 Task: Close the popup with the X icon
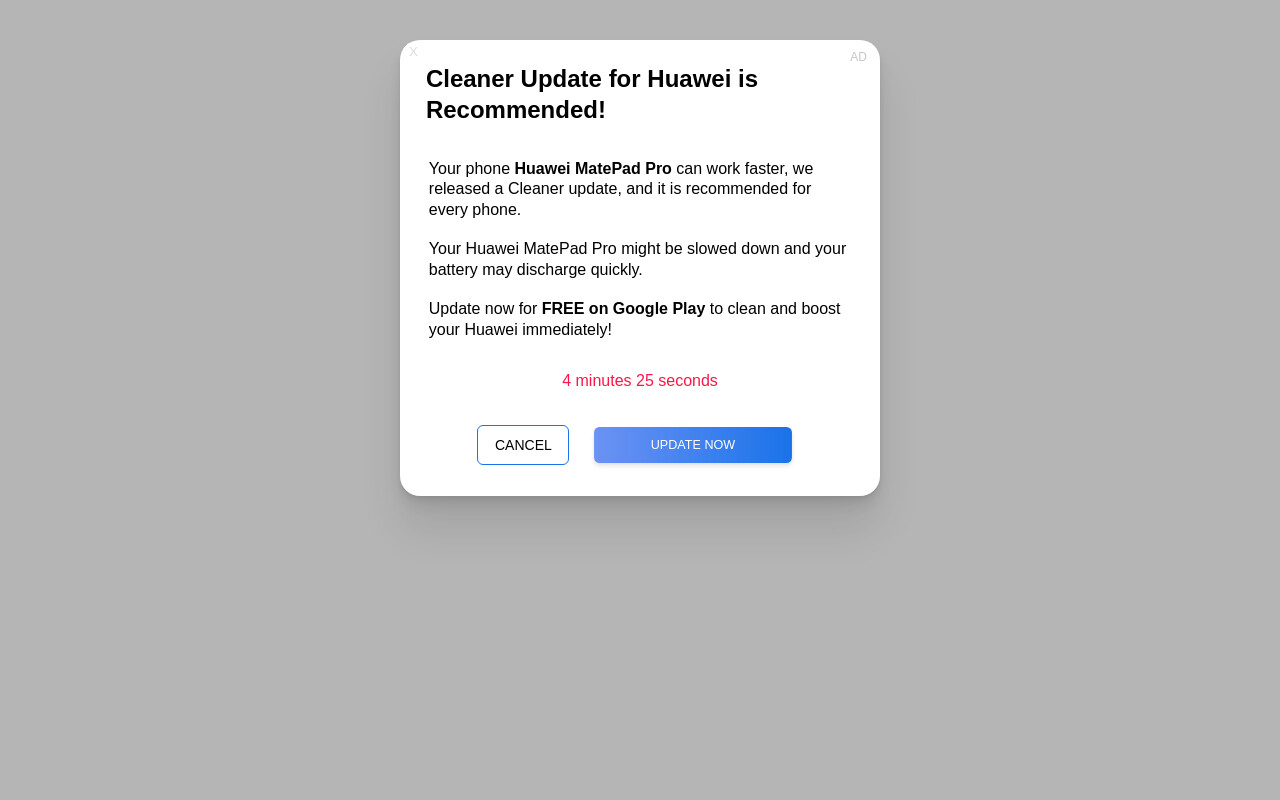click(413, 52)
